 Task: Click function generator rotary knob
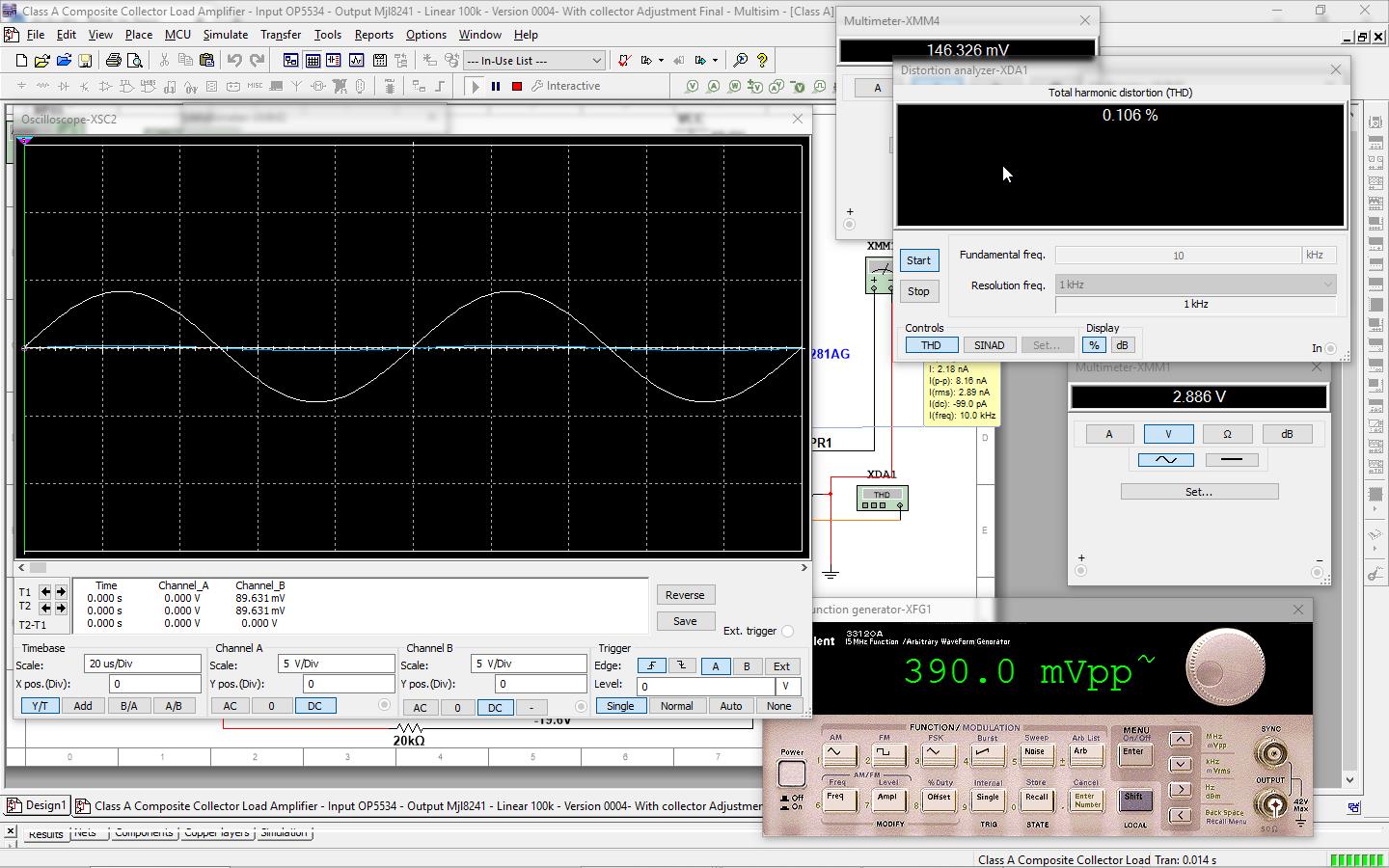(x=1225, y=667)
